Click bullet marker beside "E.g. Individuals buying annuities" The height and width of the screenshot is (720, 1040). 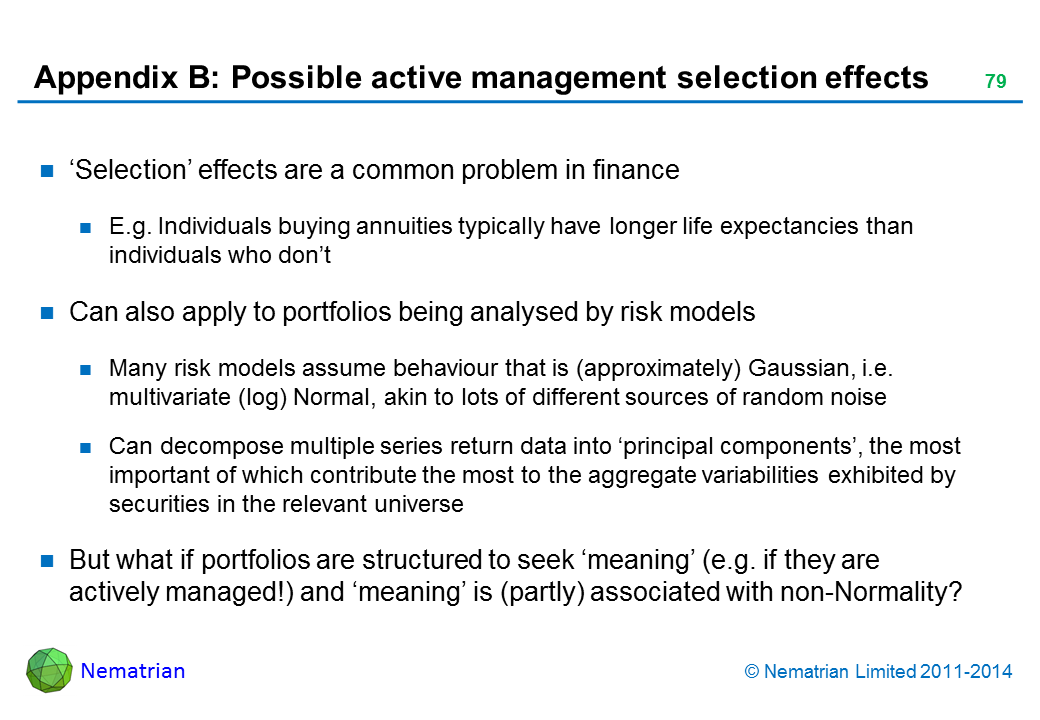point(87,228)
